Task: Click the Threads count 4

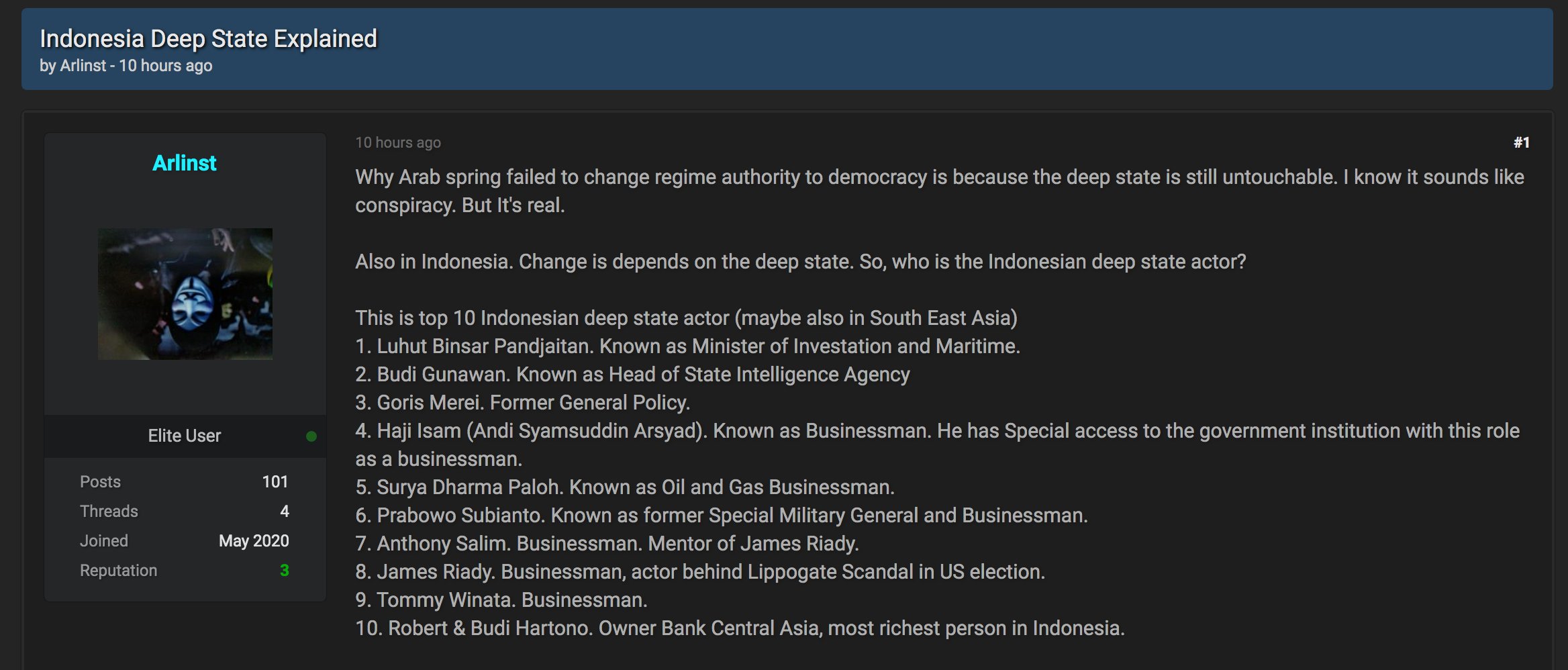Action: [285, 512]
